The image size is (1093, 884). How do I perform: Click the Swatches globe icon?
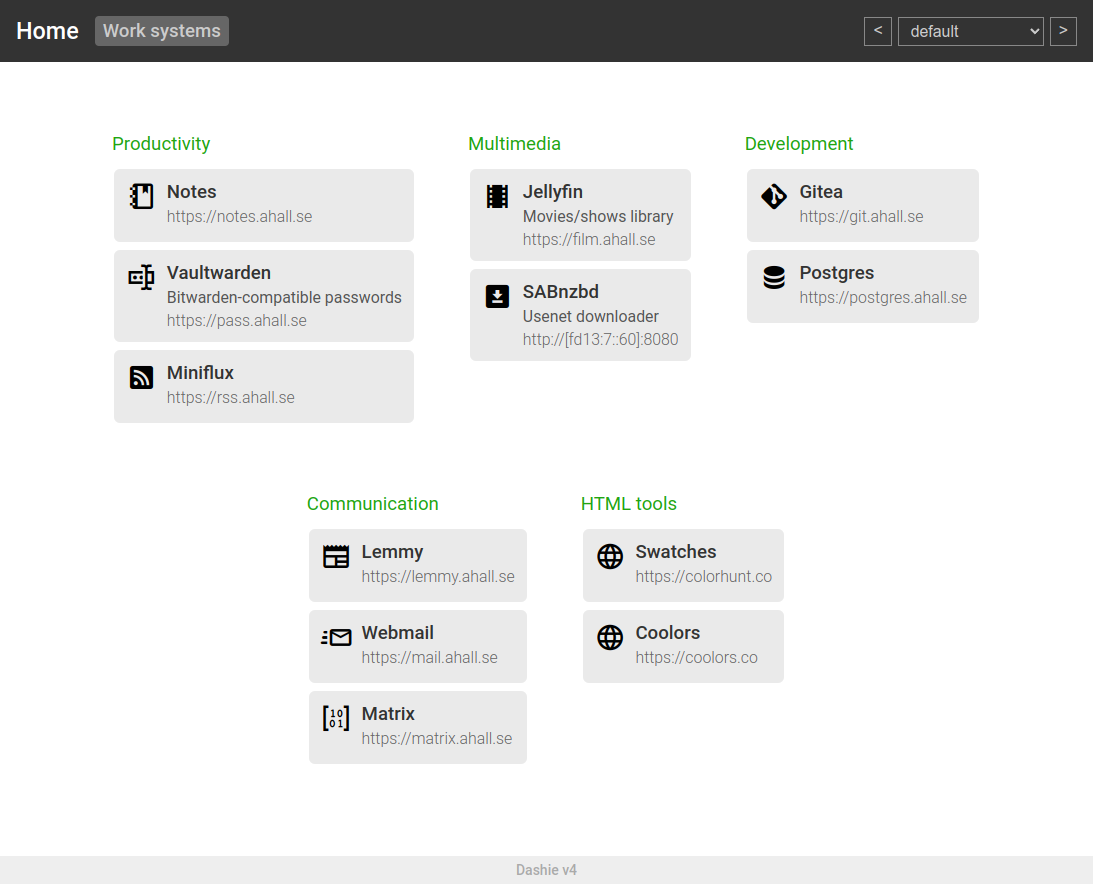coord(610,556)
